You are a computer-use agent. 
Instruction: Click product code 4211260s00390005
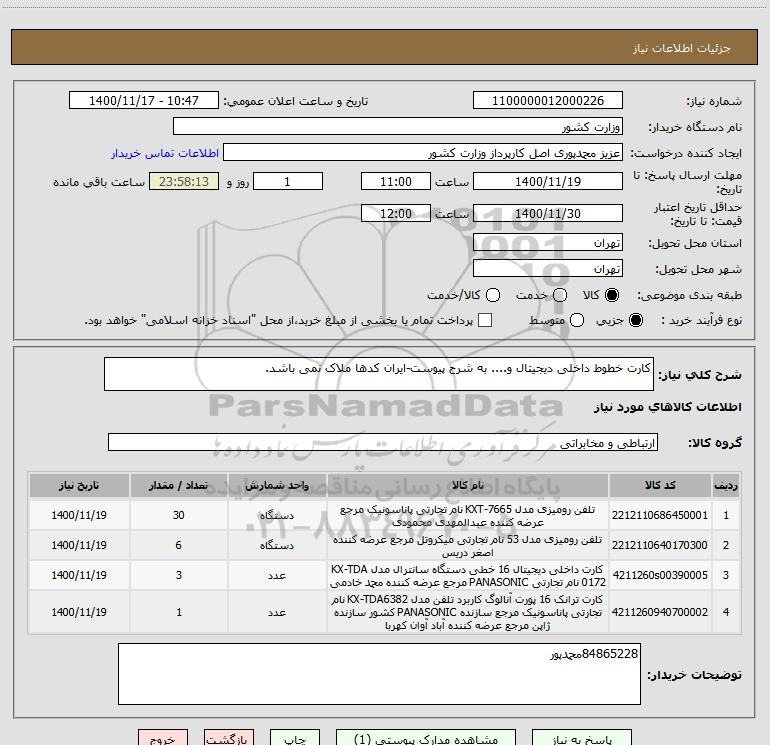click(x=660, y=575)
